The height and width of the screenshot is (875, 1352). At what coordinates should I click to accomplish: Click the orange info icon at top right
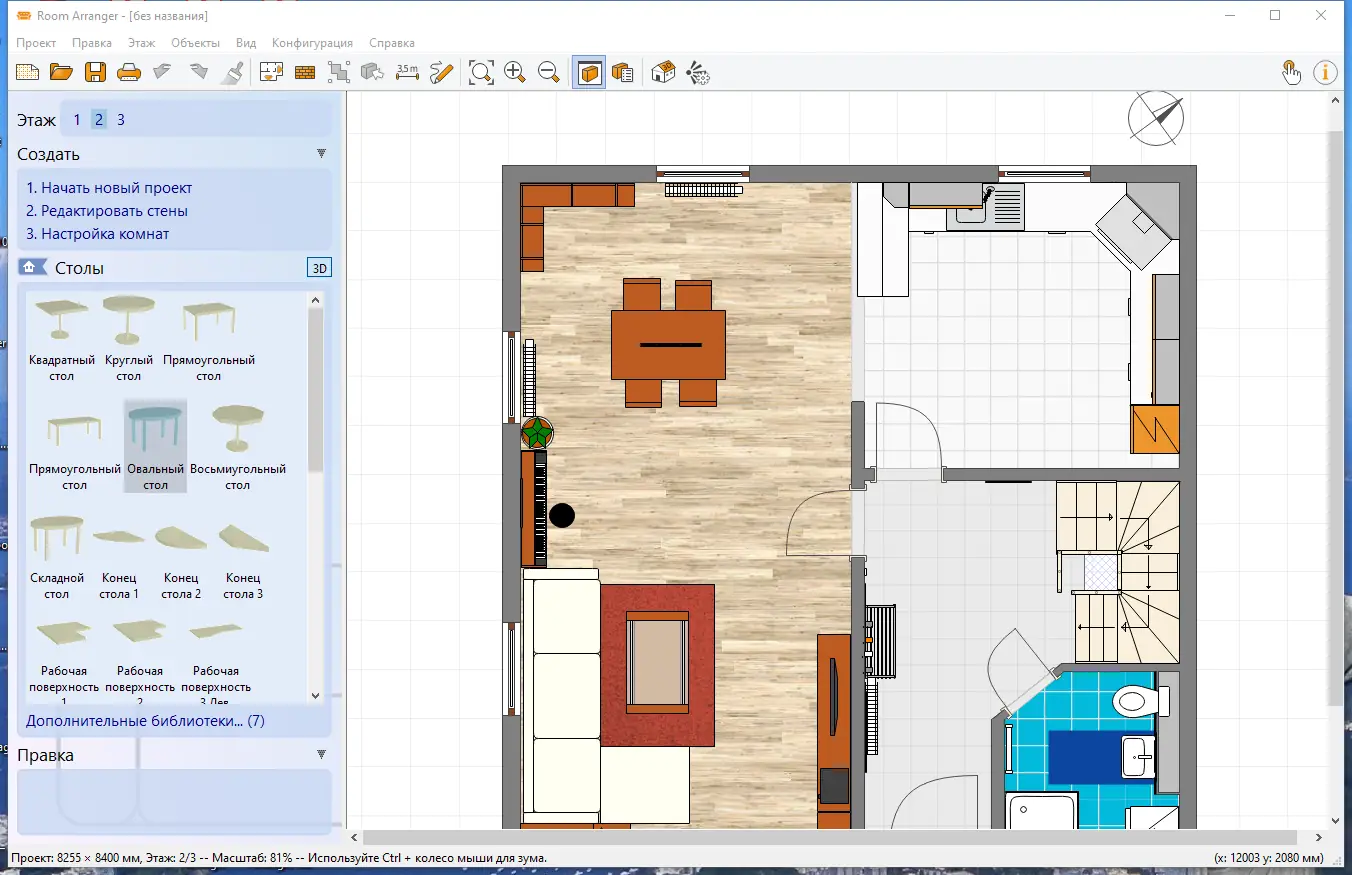tap(1325, 72)
